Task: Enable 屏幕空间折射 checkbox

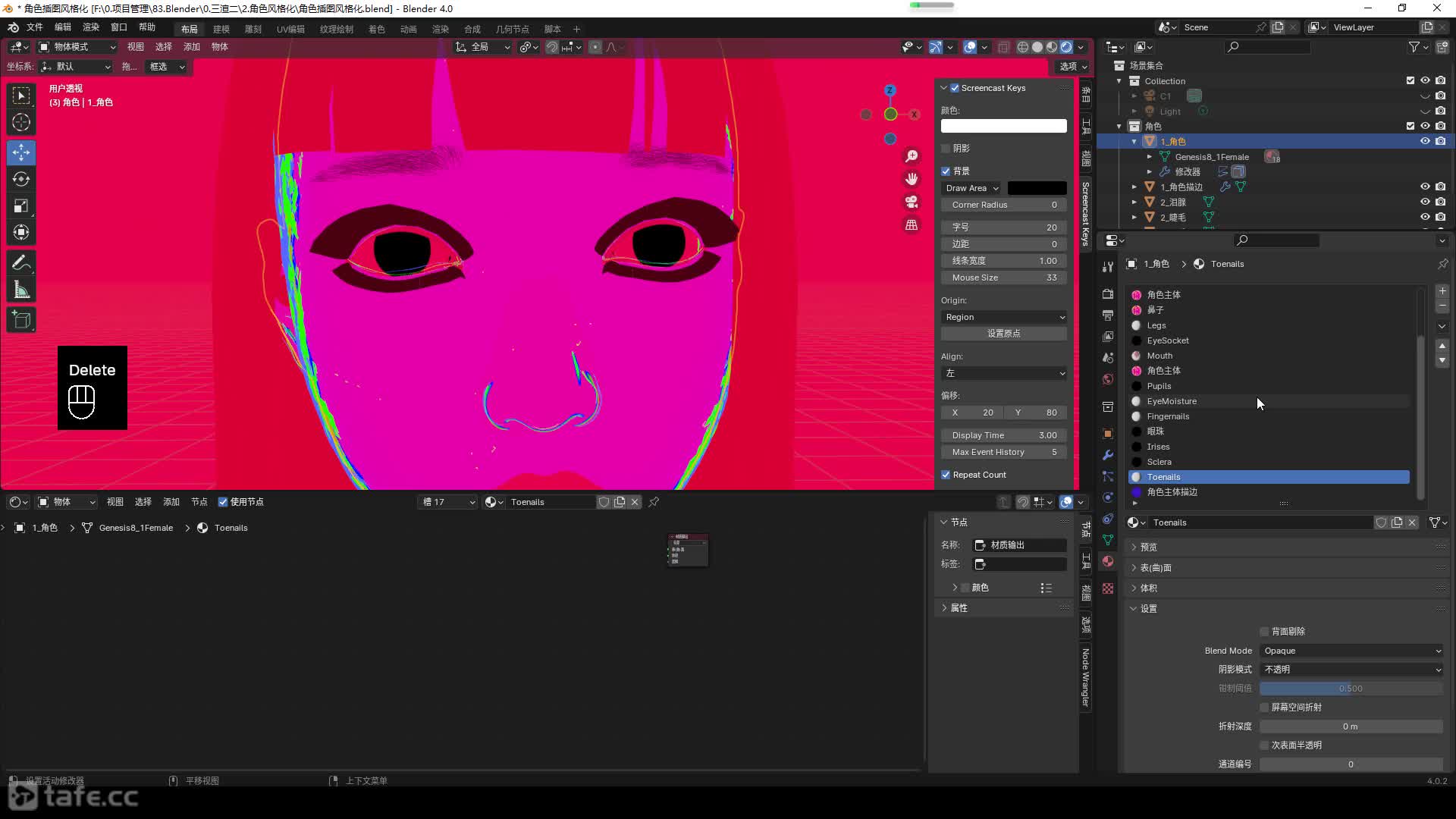Action: (x=1264, y=708)
